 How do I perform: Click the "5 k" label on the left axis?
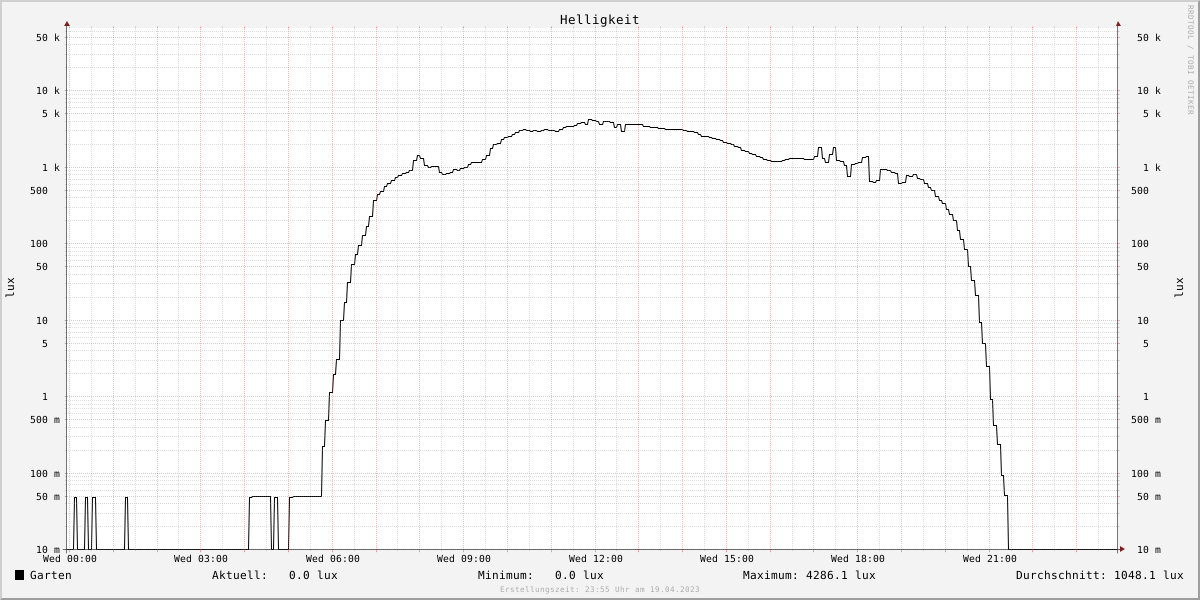click(51, 114)
